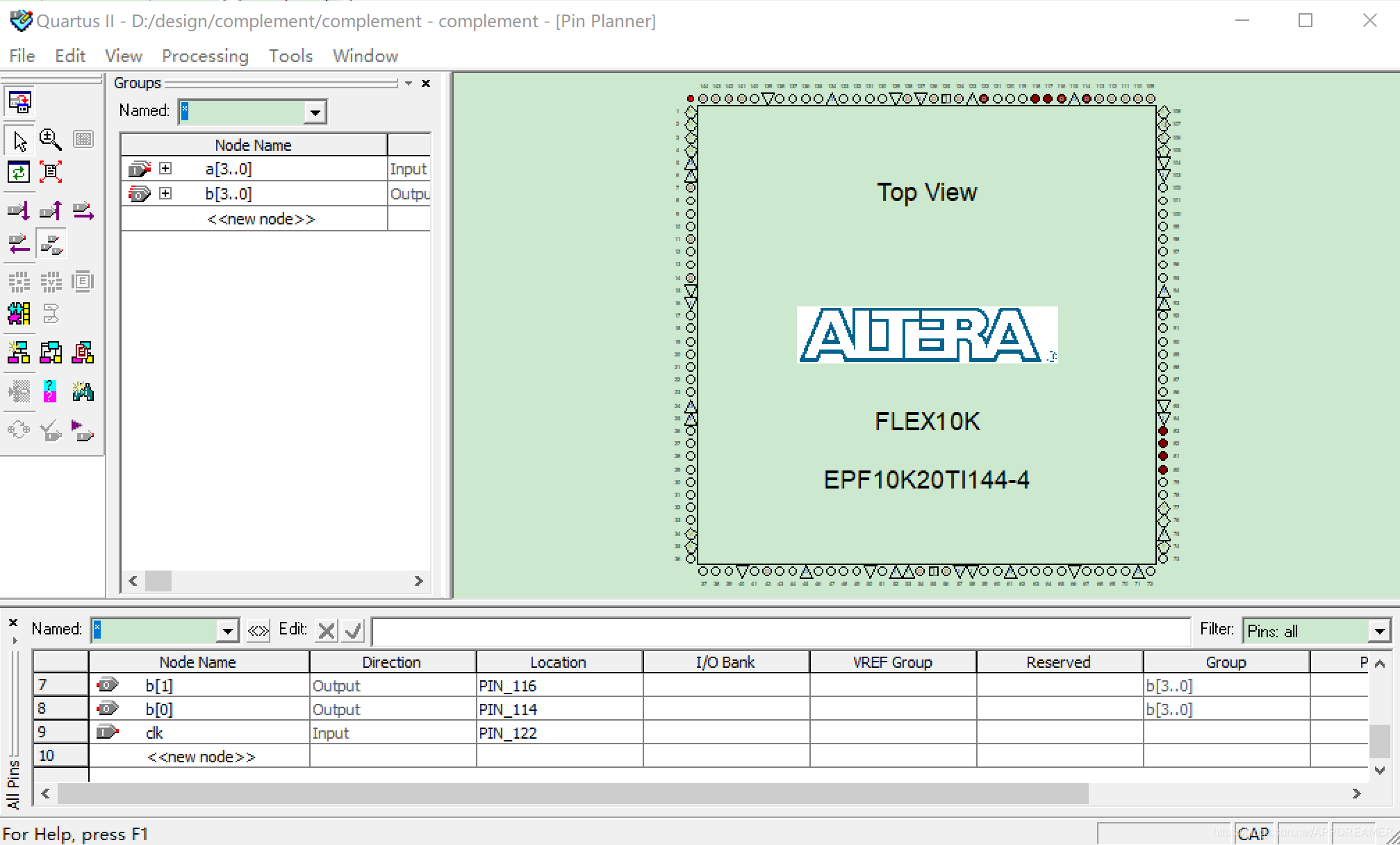This screenshot has width=1400, height=845.
Task: Click the grayed grid full-screen icon
Action: coord(83,140)
